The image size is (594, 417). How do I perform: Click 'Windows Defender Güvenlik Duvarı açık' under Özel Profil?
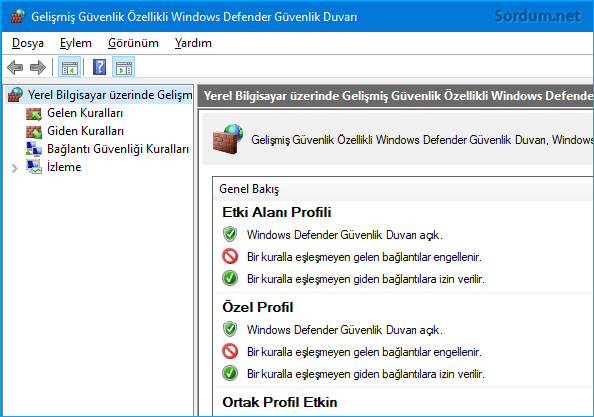(x=344, y=330)
